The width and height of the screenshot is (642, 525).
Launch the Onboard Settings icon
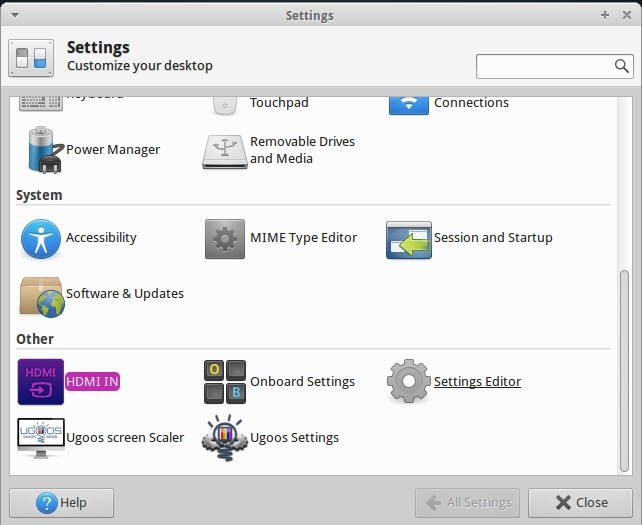(x=224, y=382)
